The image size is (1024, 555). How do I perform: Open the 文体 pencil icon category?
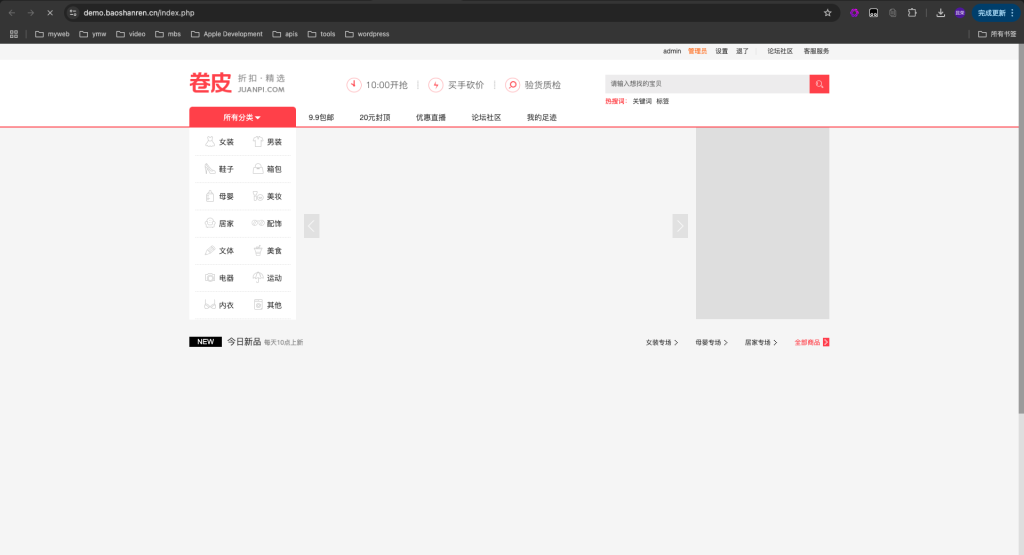pyautogui.click(x=210, y=251)
